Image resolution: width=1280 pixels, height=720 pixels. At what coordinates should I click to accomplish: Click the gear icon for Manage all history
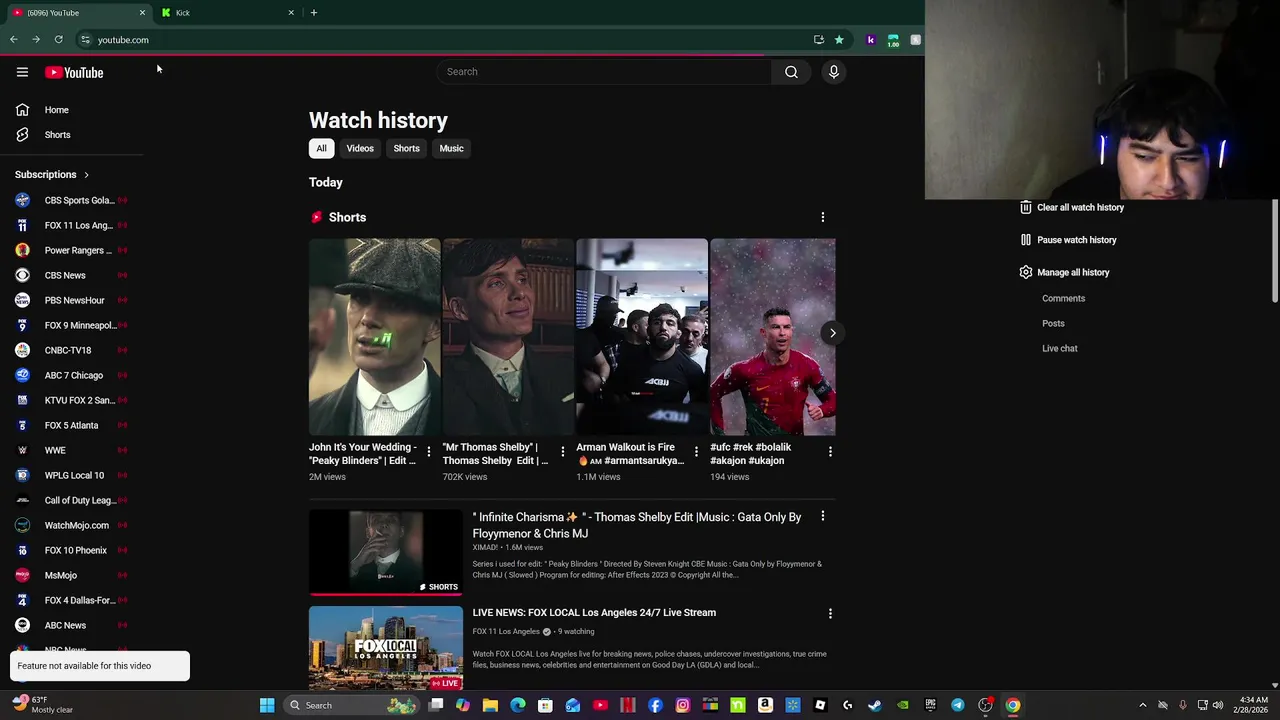[x=1025, y=272]
